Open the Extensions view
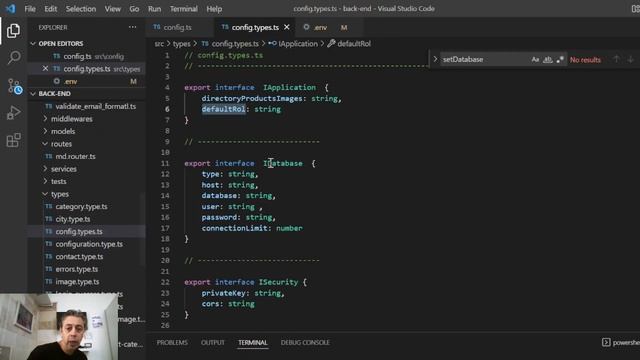This screenshot has width=640, height=360. pyautogui.click(x=13, y=140)
